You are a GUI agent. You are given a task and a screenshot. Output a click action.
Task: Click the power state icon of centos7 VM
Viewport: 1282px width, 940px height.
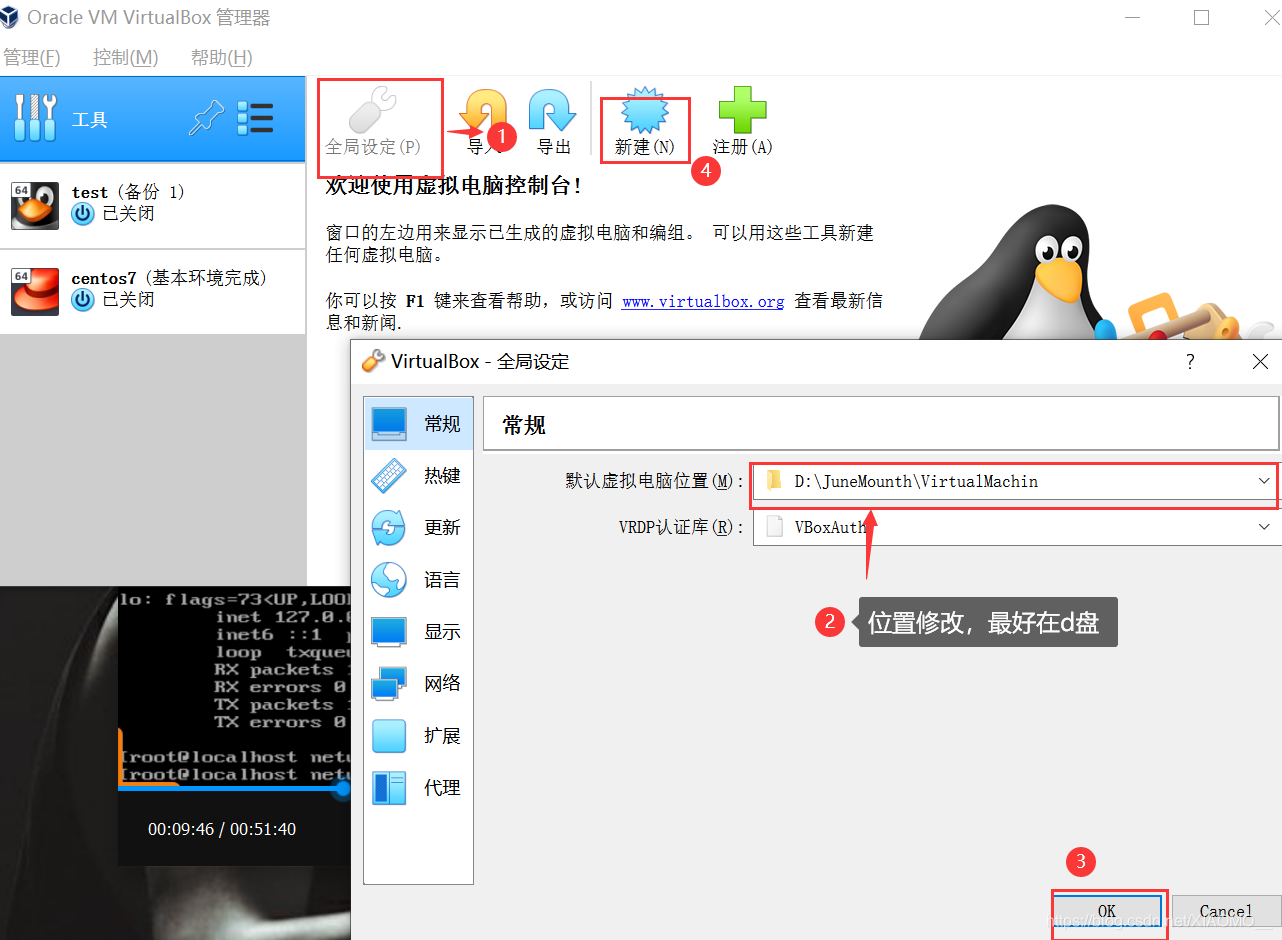[82, 299]
